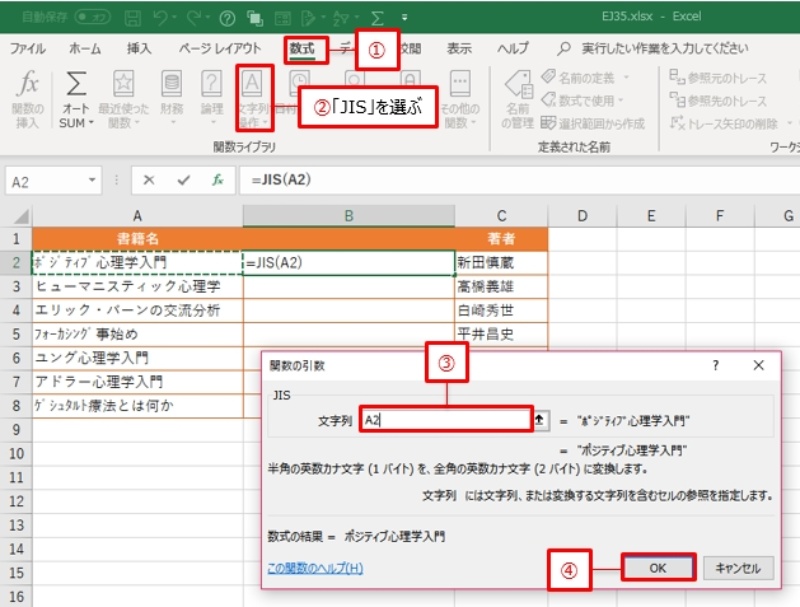Open the View (表示) tab
This screenshot has width=800, height=607.
pyautogui.click(x=459, y=48)
